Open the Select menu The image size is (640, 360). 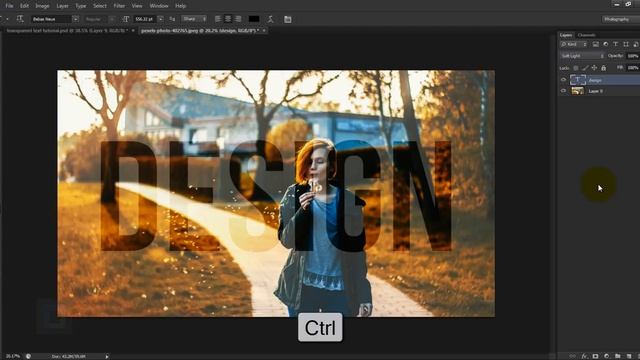pos(100,6)
